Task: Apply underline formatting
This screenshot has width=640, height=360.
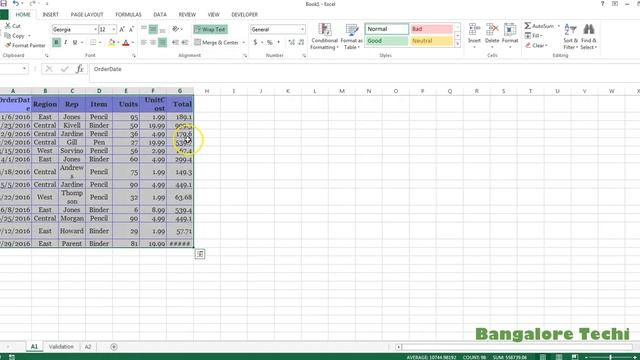Action: (75, 42)
